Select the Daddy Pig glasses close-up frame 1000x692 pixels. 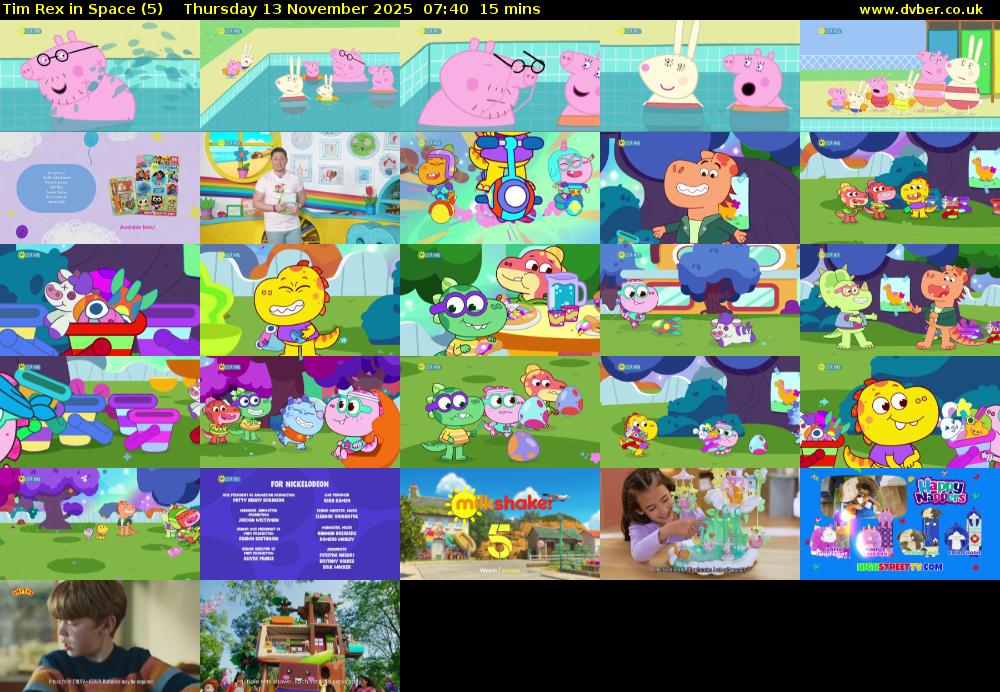pyautogui.click(x=500, y=76)
